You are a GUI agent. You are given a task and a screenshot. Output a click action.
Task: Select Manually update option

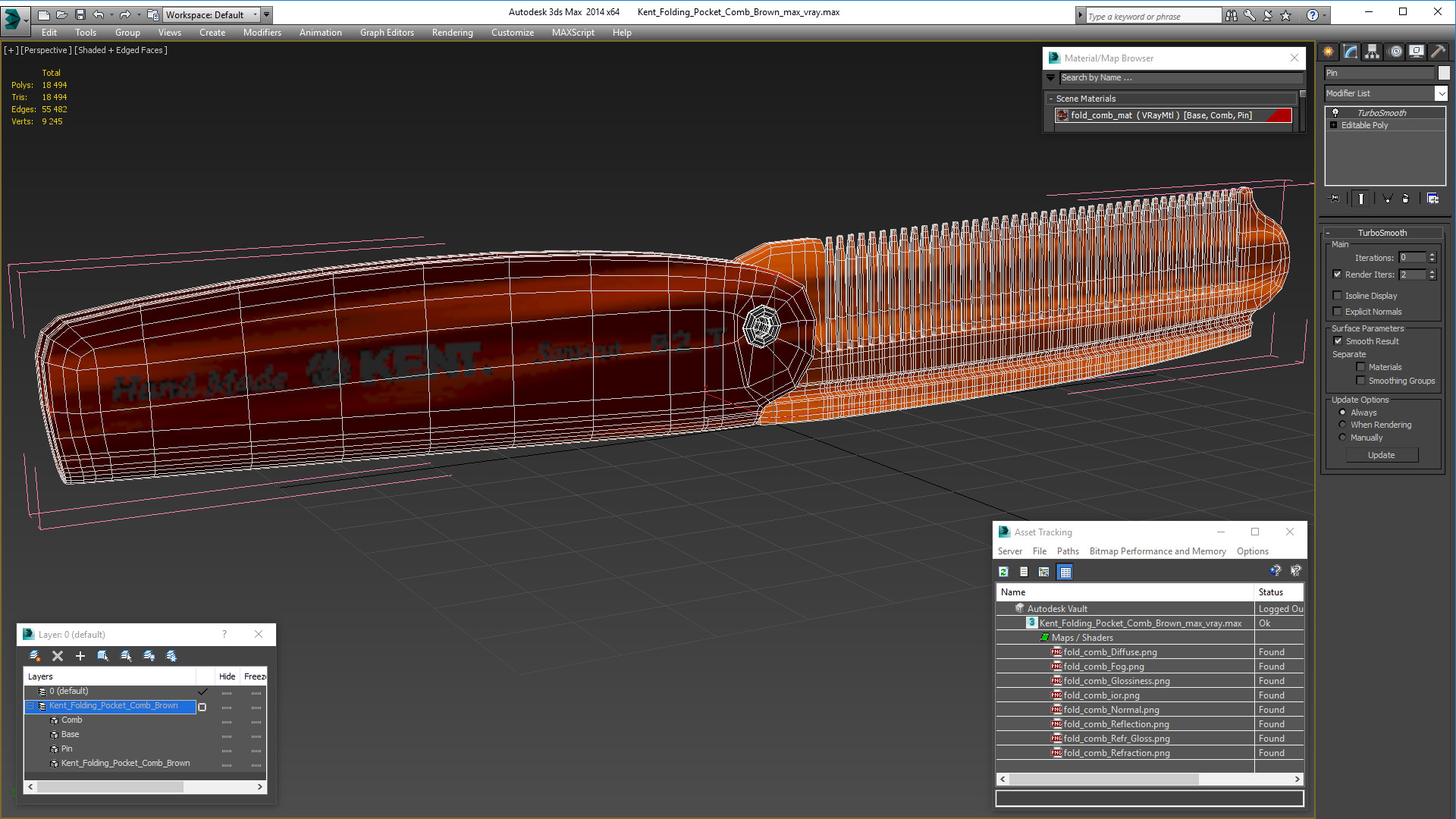pos(1342,438)
